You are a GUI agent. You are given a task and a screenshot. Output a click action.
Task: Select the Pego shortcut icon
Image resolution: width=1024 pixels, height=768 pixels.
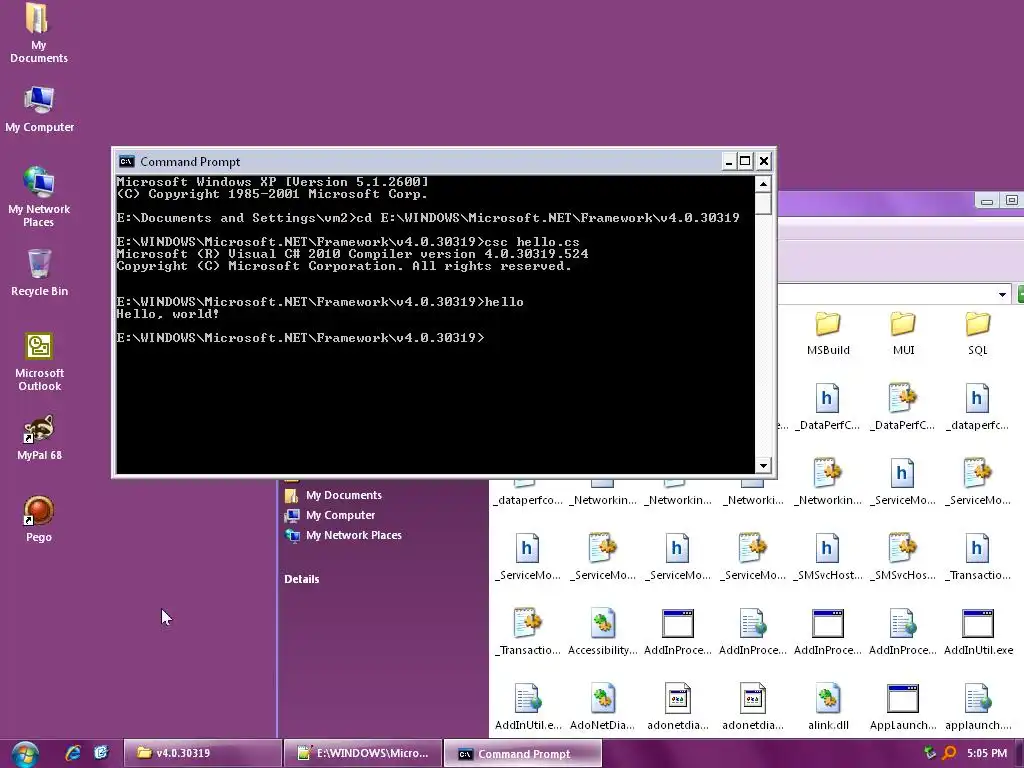coord(39,519)
